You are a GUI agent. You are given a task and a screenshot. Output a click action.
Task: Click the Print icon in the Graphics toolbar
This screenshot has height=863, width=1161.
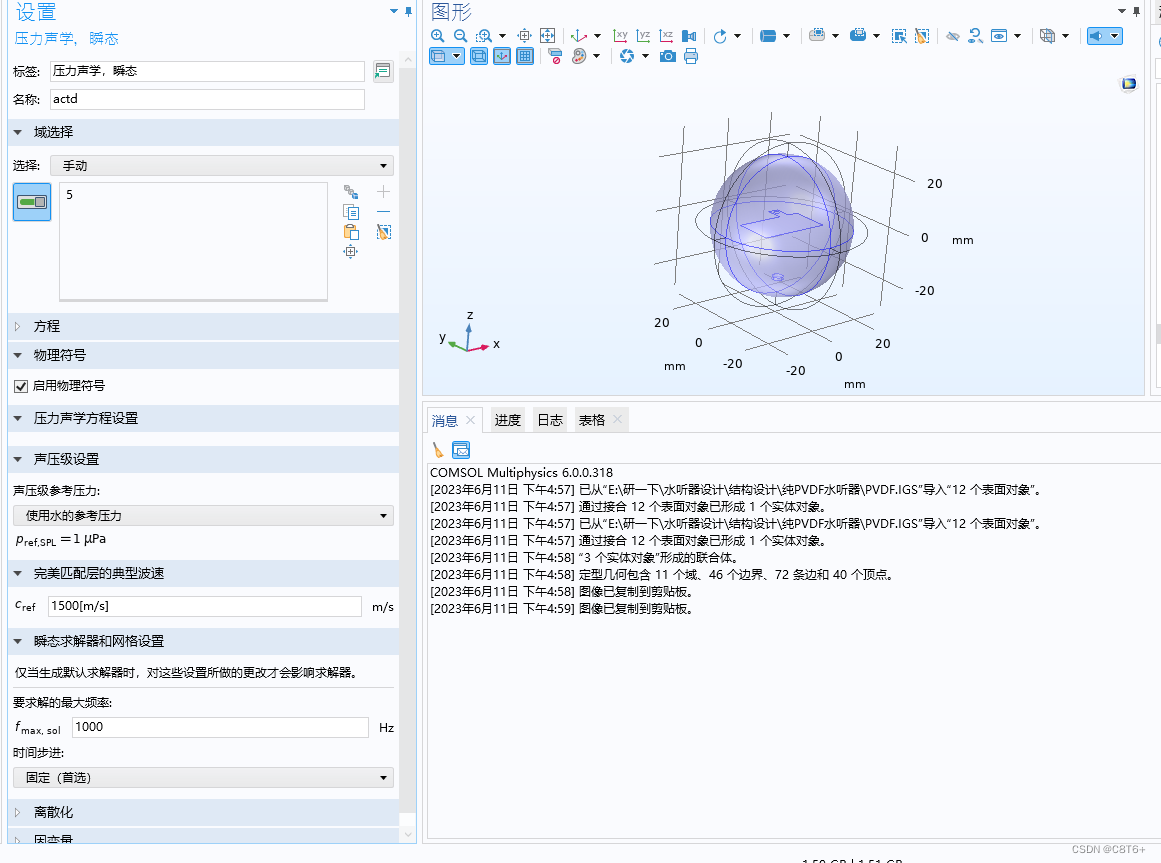(x=692, y=56)
